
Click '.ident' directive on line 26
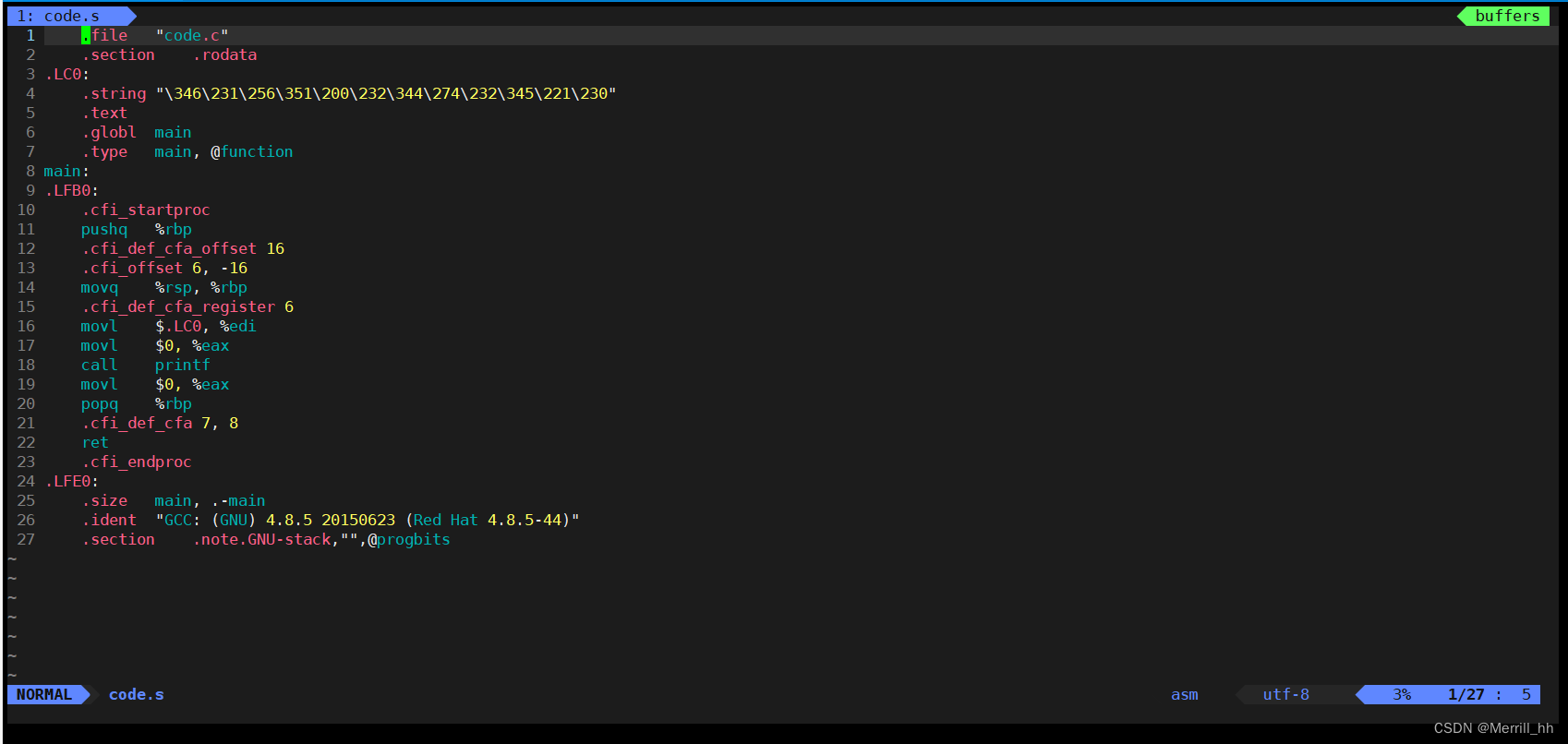109,520
